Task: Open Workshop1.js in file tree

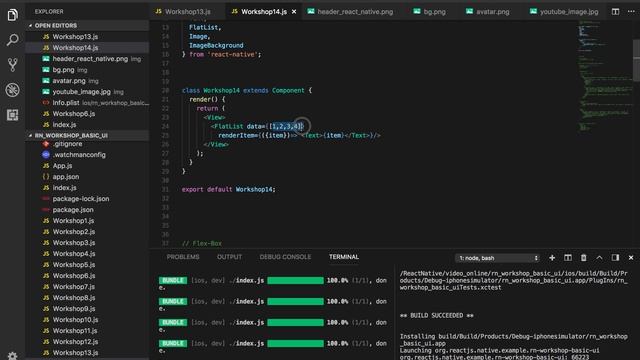Action: coord(87,221)
